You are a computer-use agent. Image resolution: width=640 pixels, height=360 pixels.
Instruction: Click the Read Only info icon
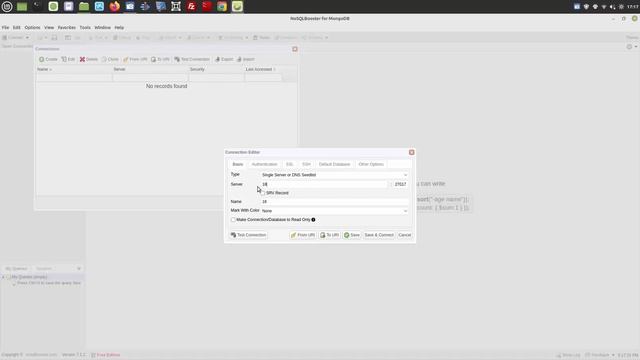(x=313, y=220)
